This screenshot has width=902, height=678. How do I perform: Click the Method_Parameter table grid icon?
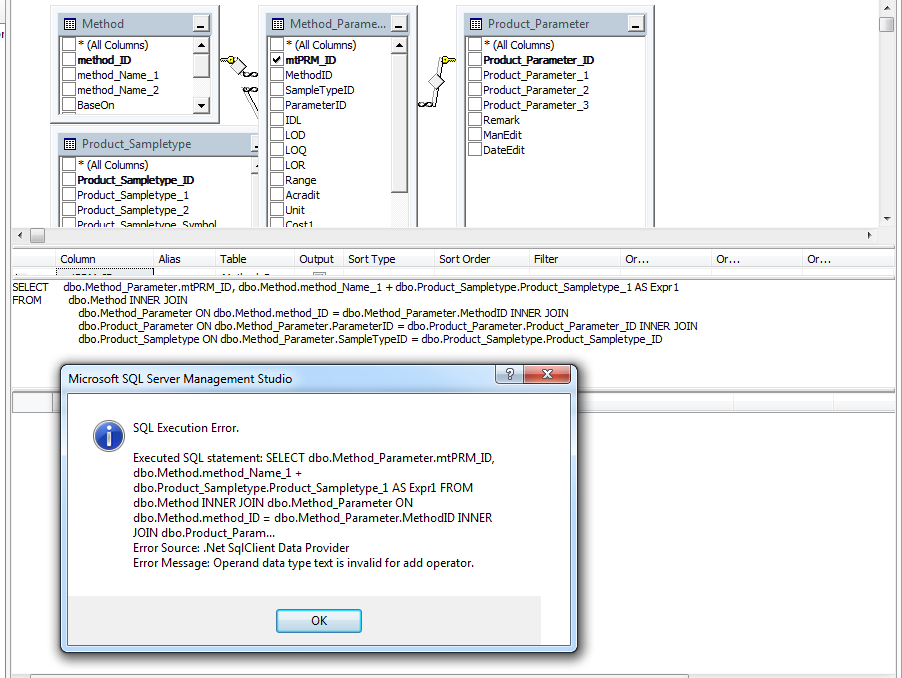(278, 24)
